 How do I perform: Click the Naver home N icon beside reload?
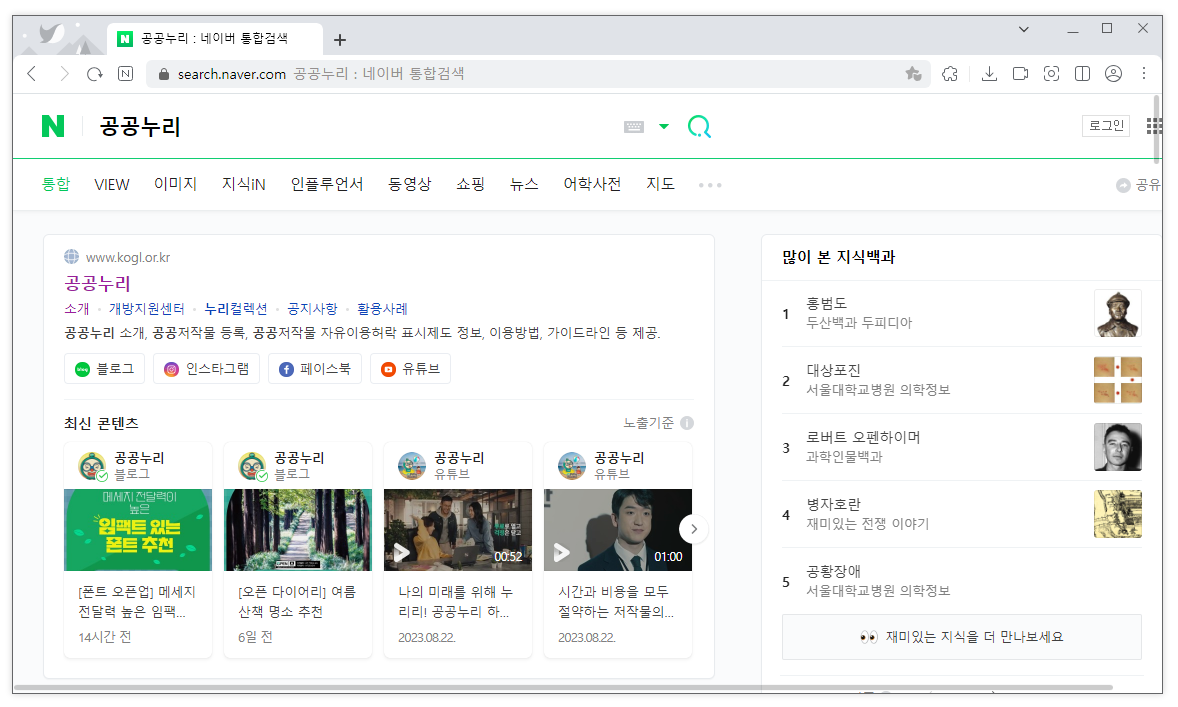point(125,74)
